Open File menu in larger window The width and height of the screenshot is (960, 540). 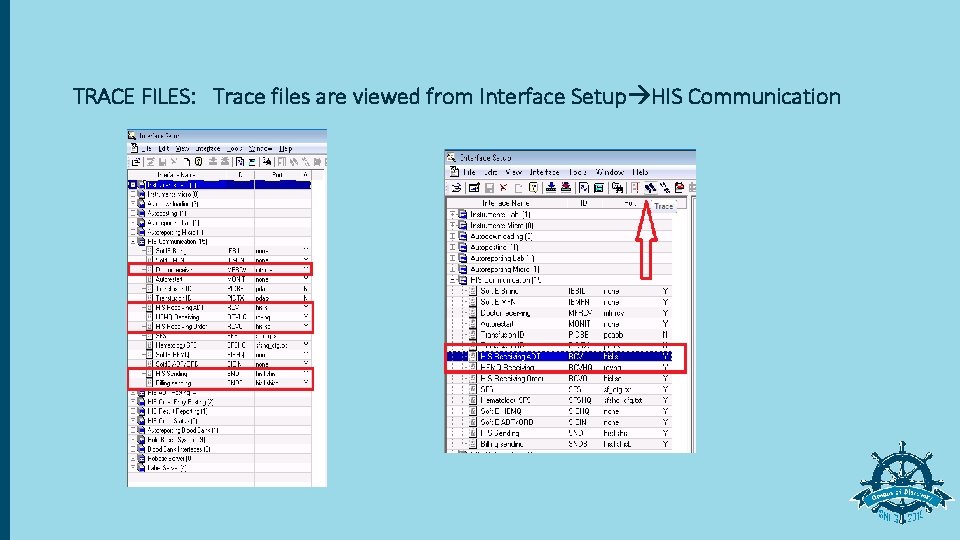coord(469,172)
